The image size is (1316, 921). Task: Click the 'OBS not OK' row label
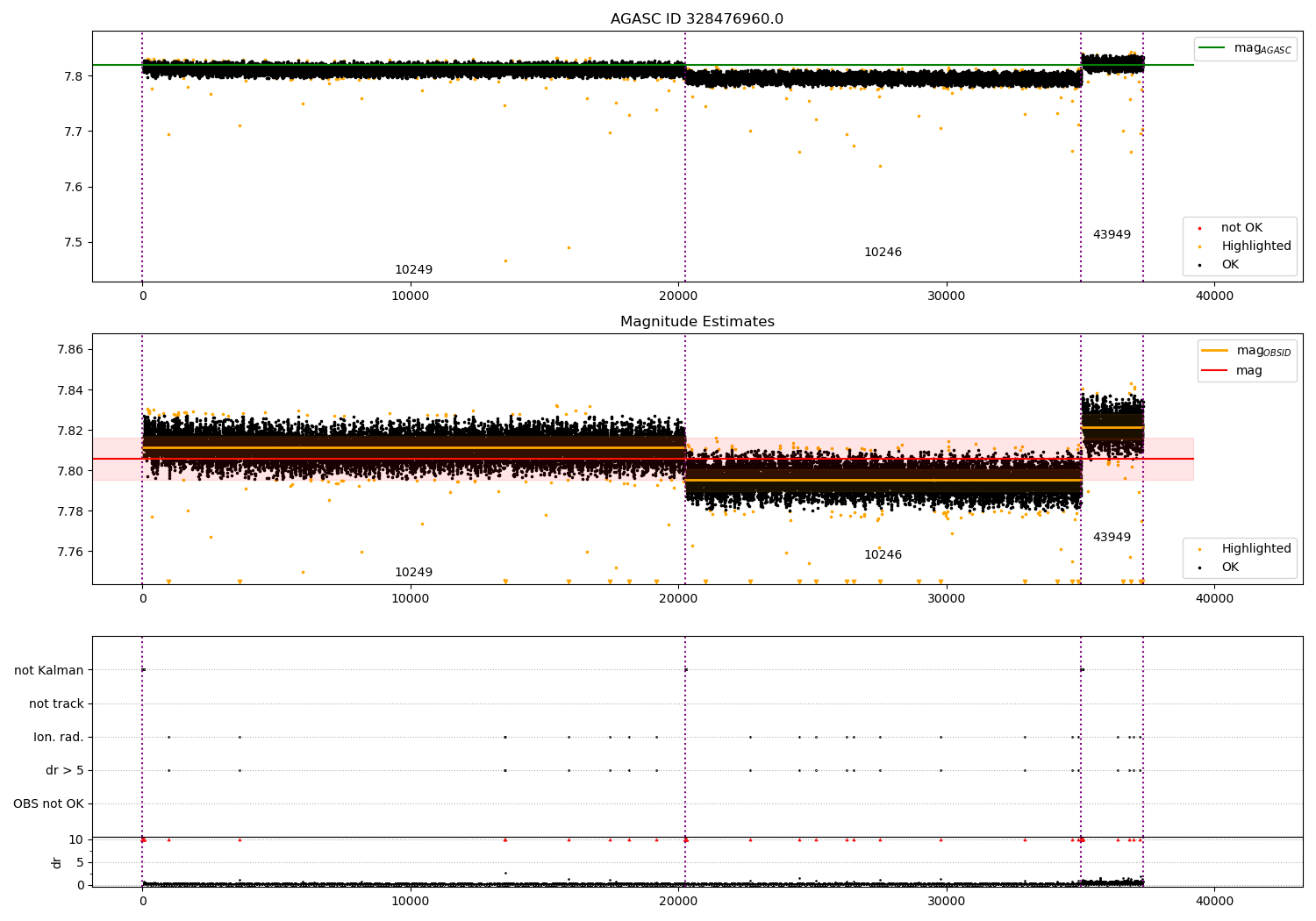click(x=48, y=804)
